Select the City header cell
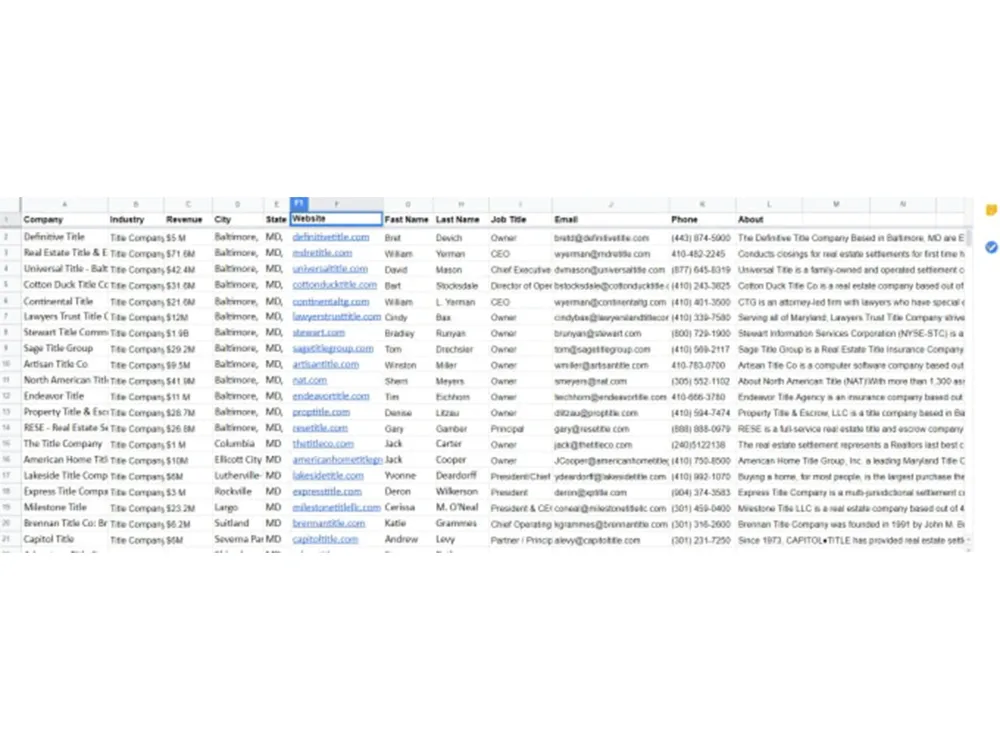Screen dimensions: 1000x750 point(238,219)
